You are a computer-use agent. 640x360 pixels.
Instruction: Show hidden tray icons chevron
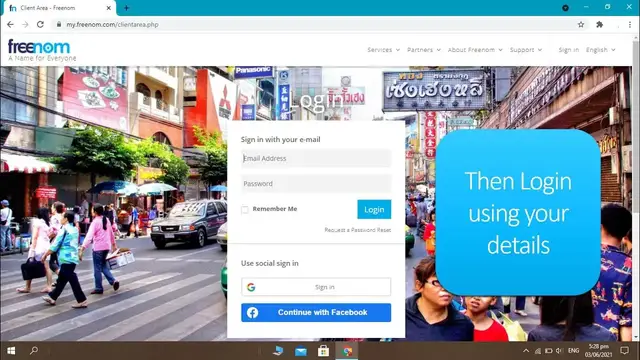pos(526,351)
